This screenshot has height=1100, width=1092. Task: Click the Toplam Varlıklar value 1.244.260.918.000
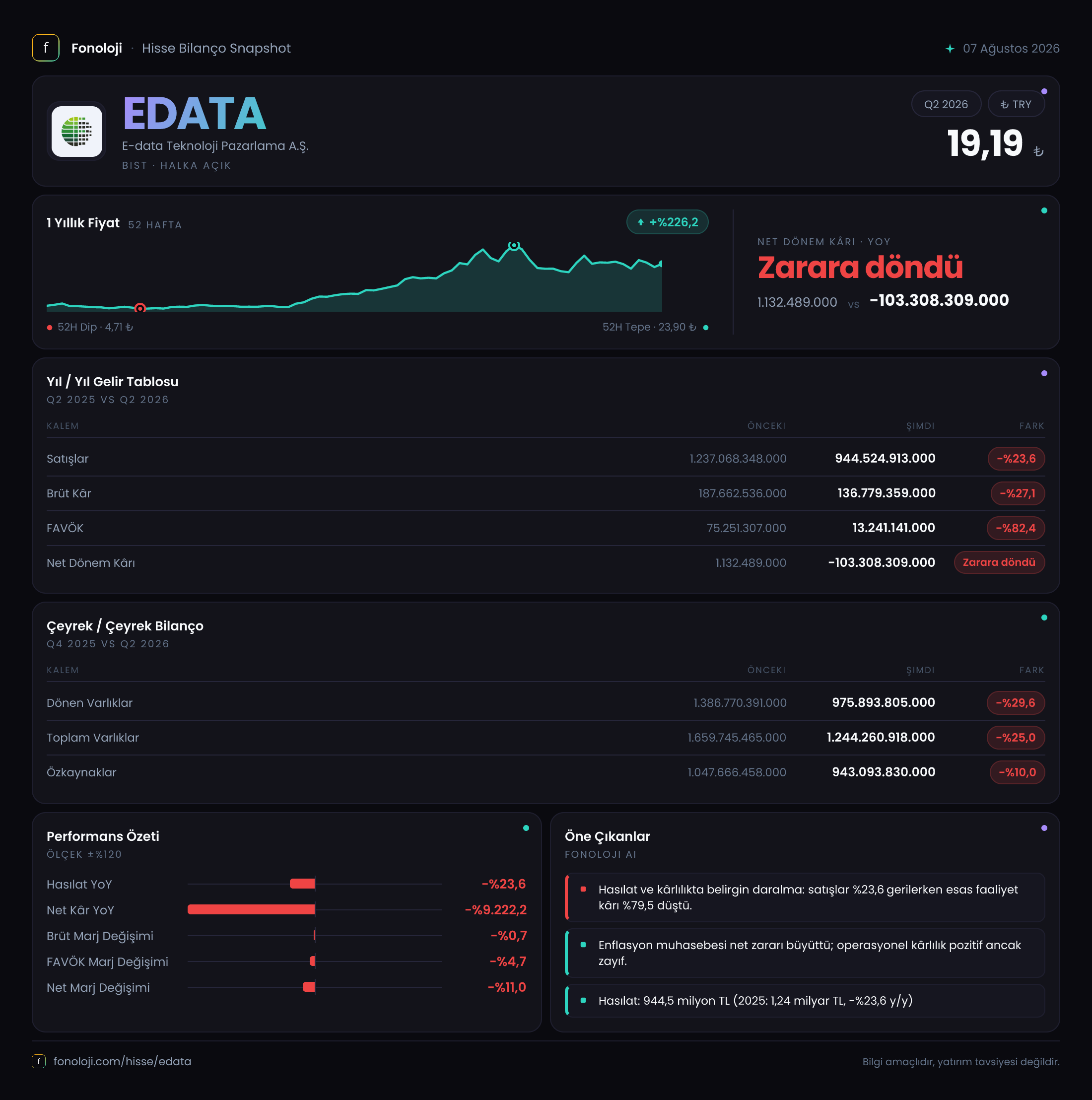[881, 737]
